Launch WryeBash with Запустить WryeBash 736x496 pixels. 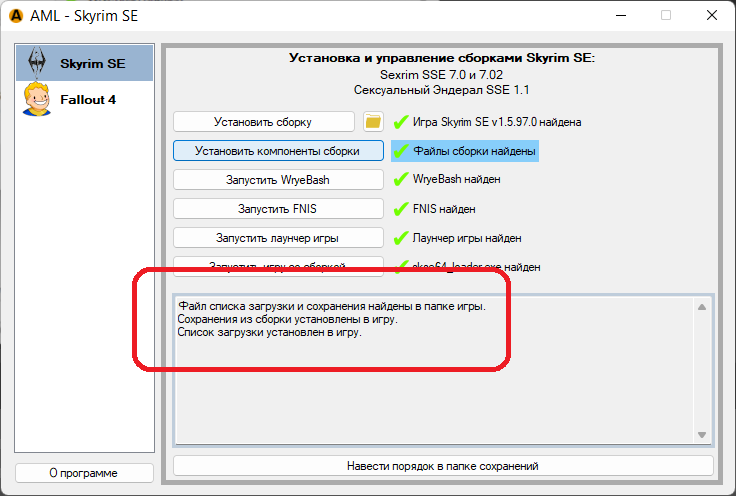pos(278,180)
